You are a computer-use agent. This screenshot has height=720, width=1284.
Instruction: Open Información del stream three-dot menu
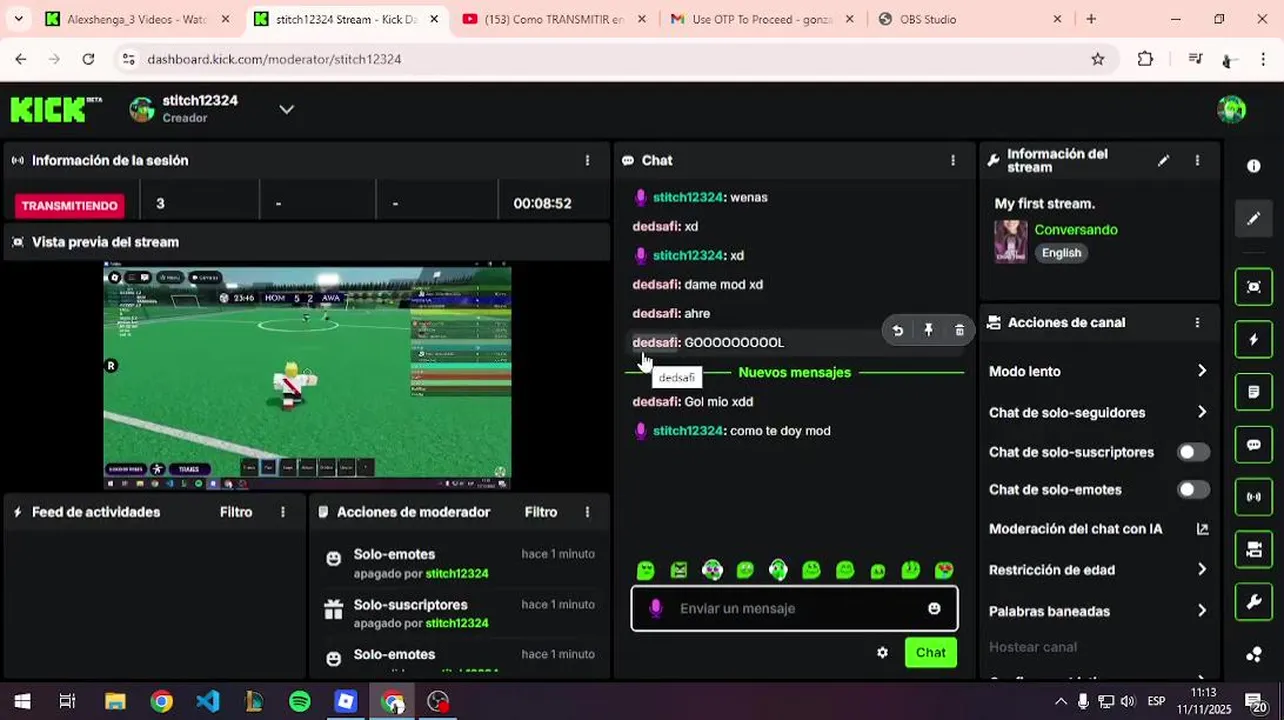[1197, 160]
